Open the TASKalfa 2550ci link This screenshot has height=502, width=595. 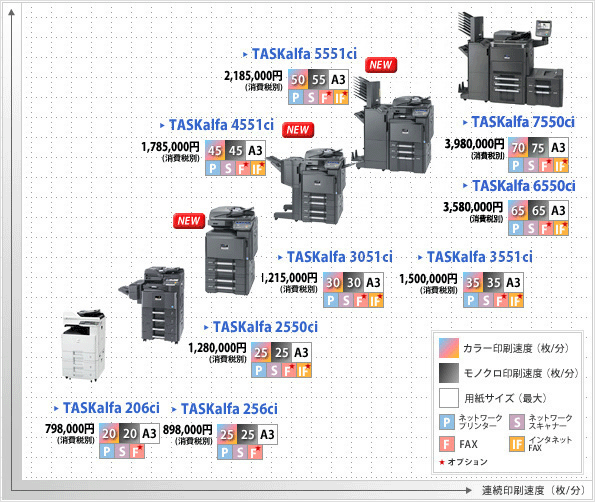pos(265,327)
